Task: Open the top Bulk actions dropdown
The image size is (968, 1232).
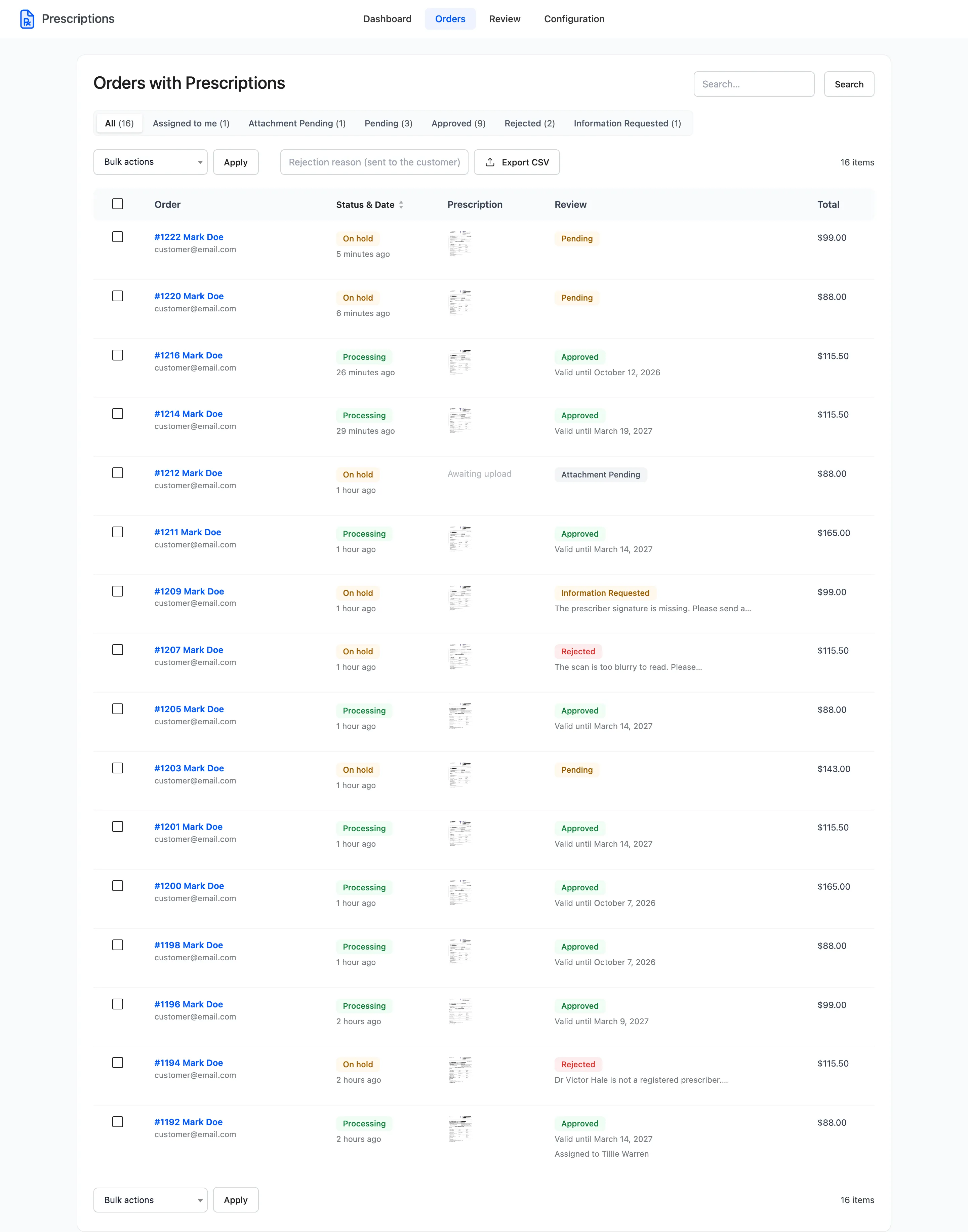Action: (150, 162)
